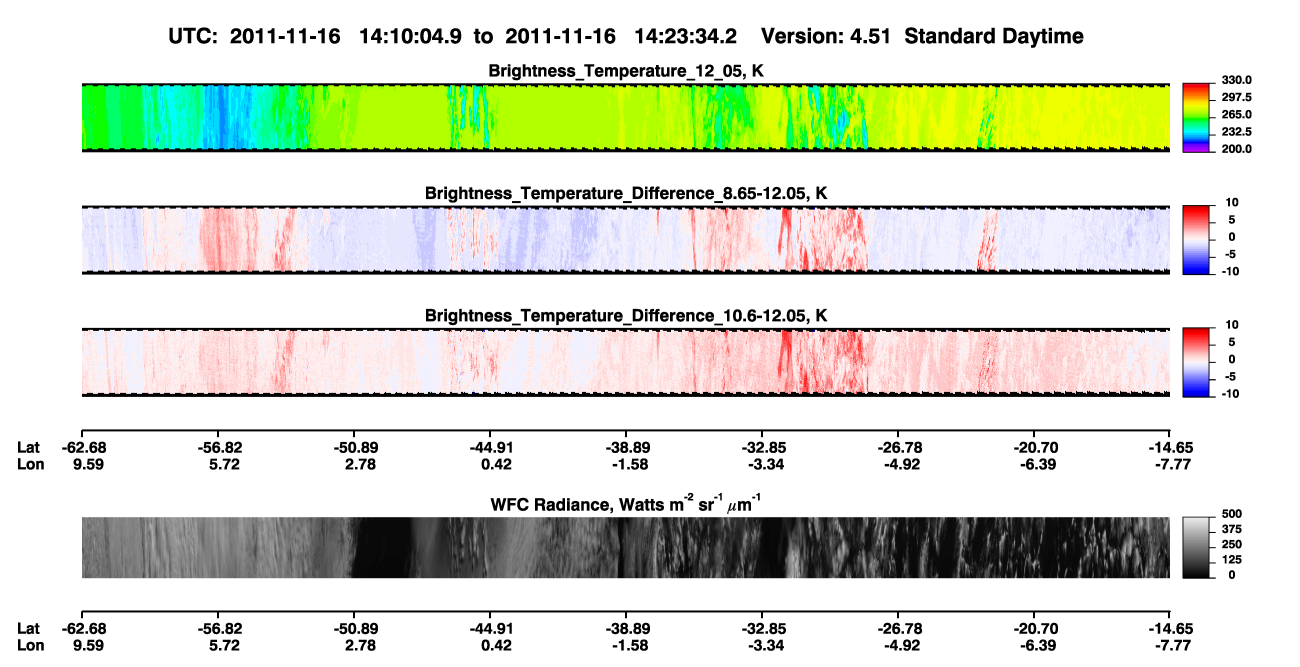This screenshot has height=667, width=1300.
Task: Click the Lon row label under the WFC image
Action: pyautogui.click(x=30, y=647)
